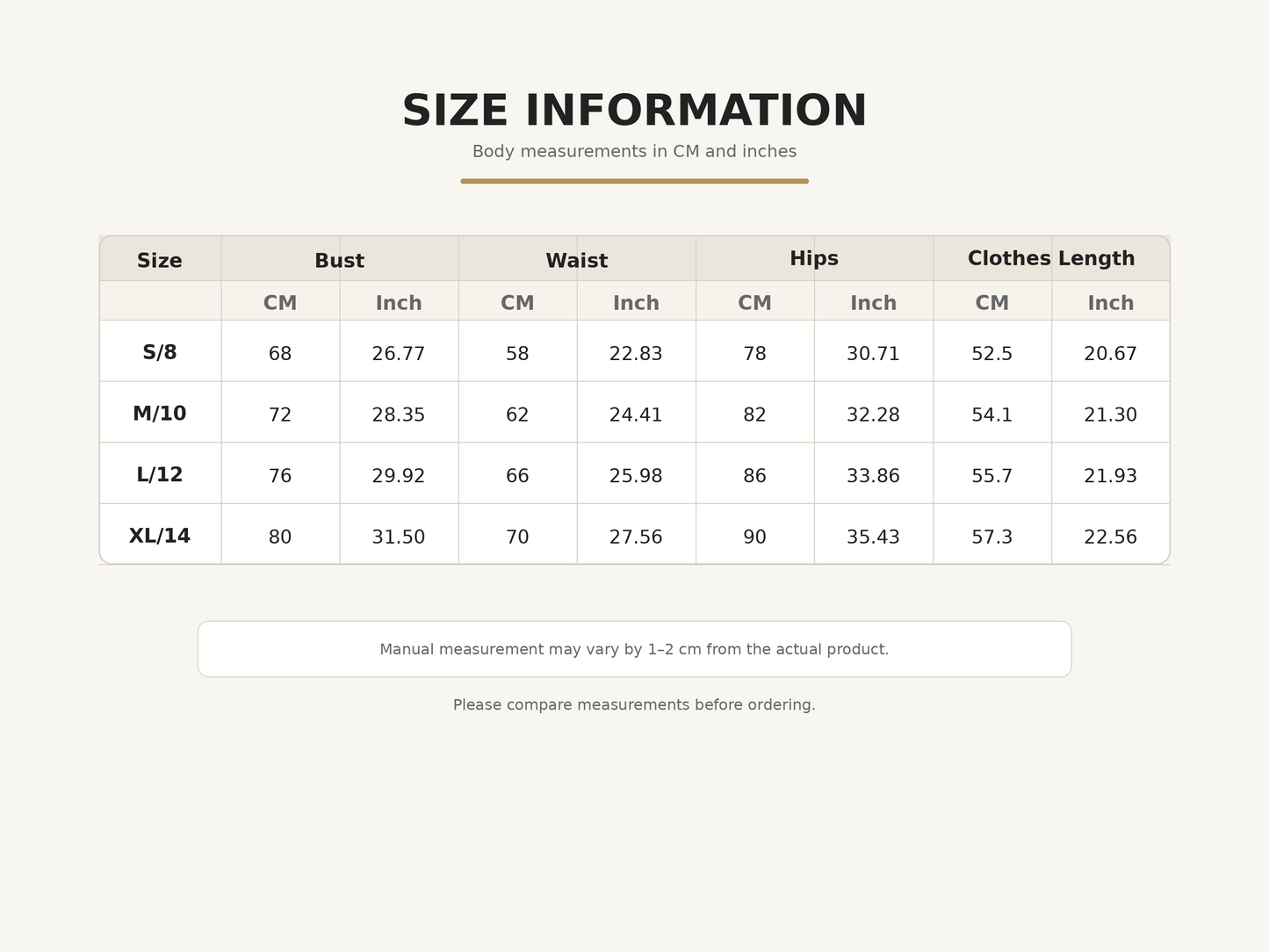Select the XL/14 size row label
Viewport: 1269px width, 952px height.
[160, 536]
